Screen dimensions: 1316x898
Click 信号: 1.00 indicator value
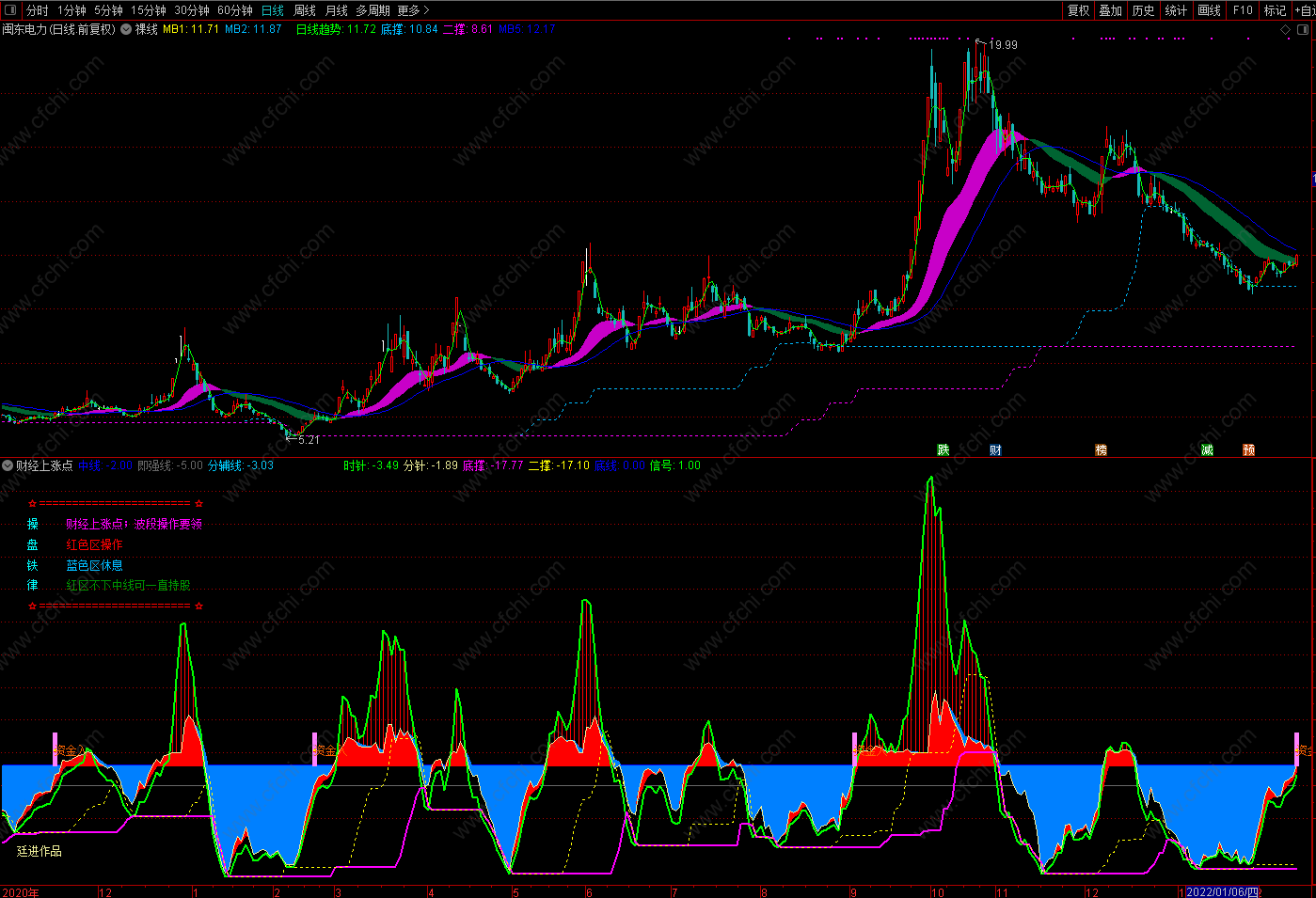coord(675,465)
